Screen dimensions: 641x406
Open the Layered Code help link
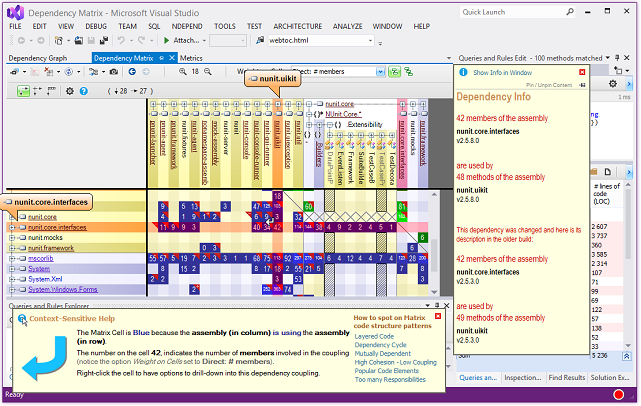tap(374, 336)
